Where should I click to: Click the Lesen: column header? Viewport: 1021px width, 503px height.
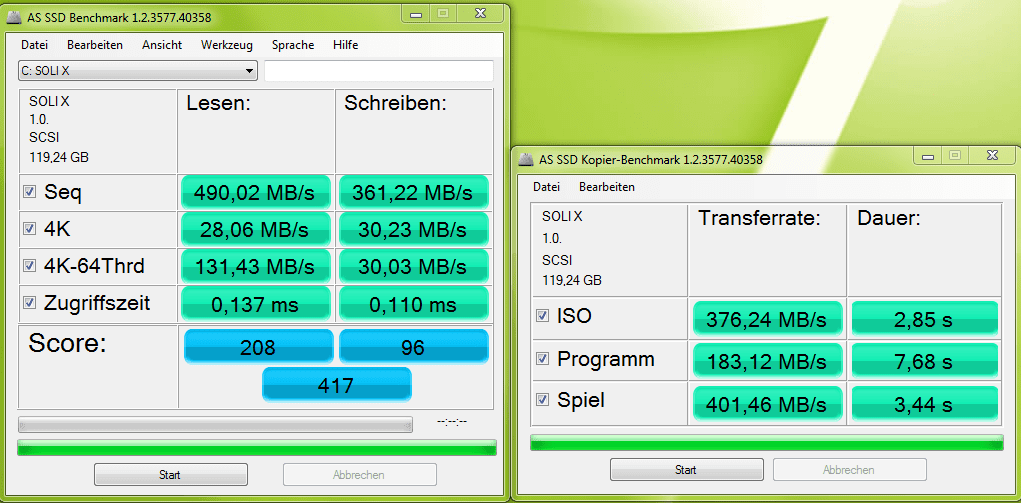coord(218,104)
